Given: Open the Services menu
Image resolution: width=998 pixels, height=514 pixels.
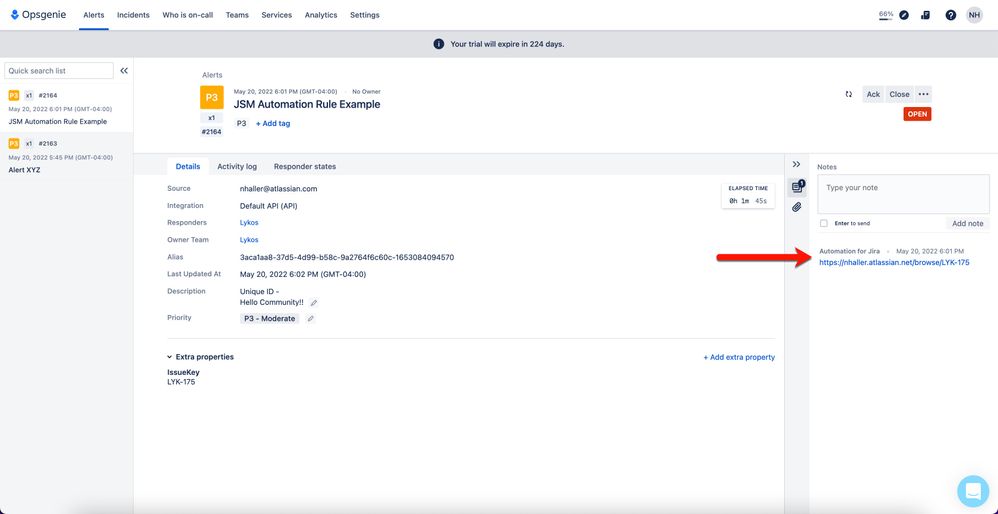Looking at the screenshot, I should tap(277, 15).
